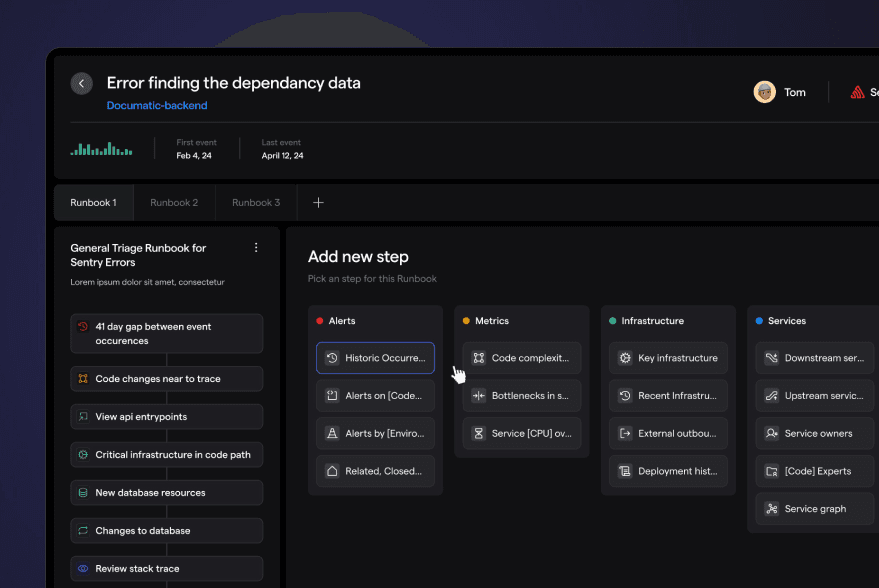The height and width of the screenshot is (588, 879).
Task: Select the New database resources step
Action: coord(166,493)
